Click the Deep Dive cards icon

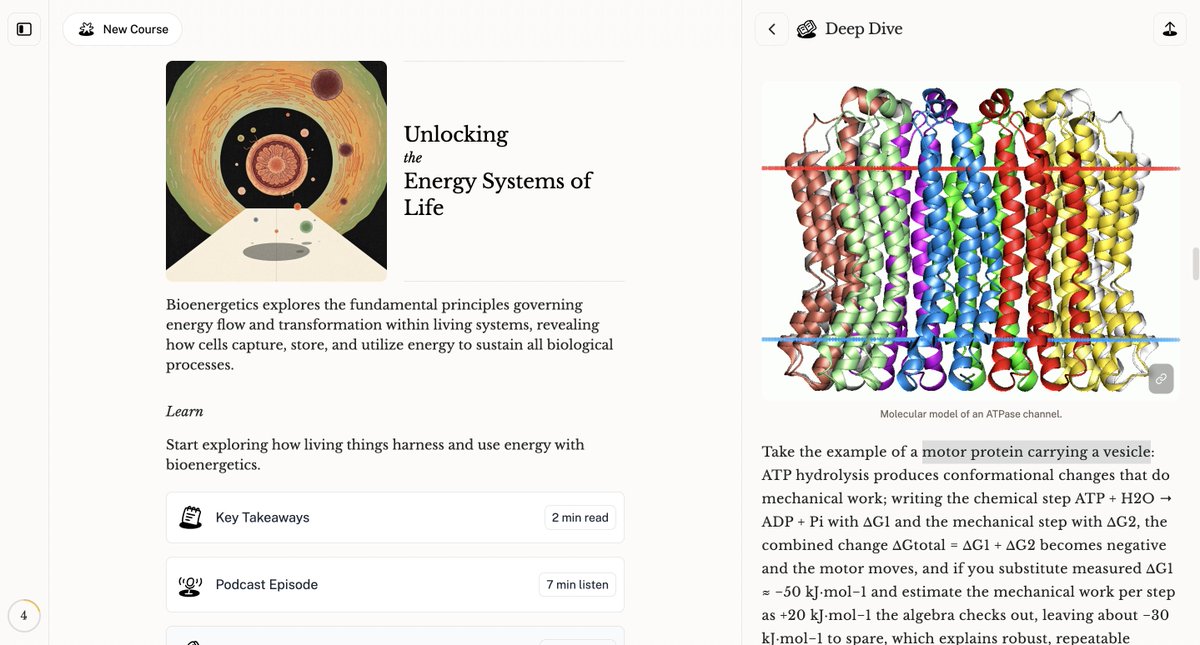(x=806, y=29)
